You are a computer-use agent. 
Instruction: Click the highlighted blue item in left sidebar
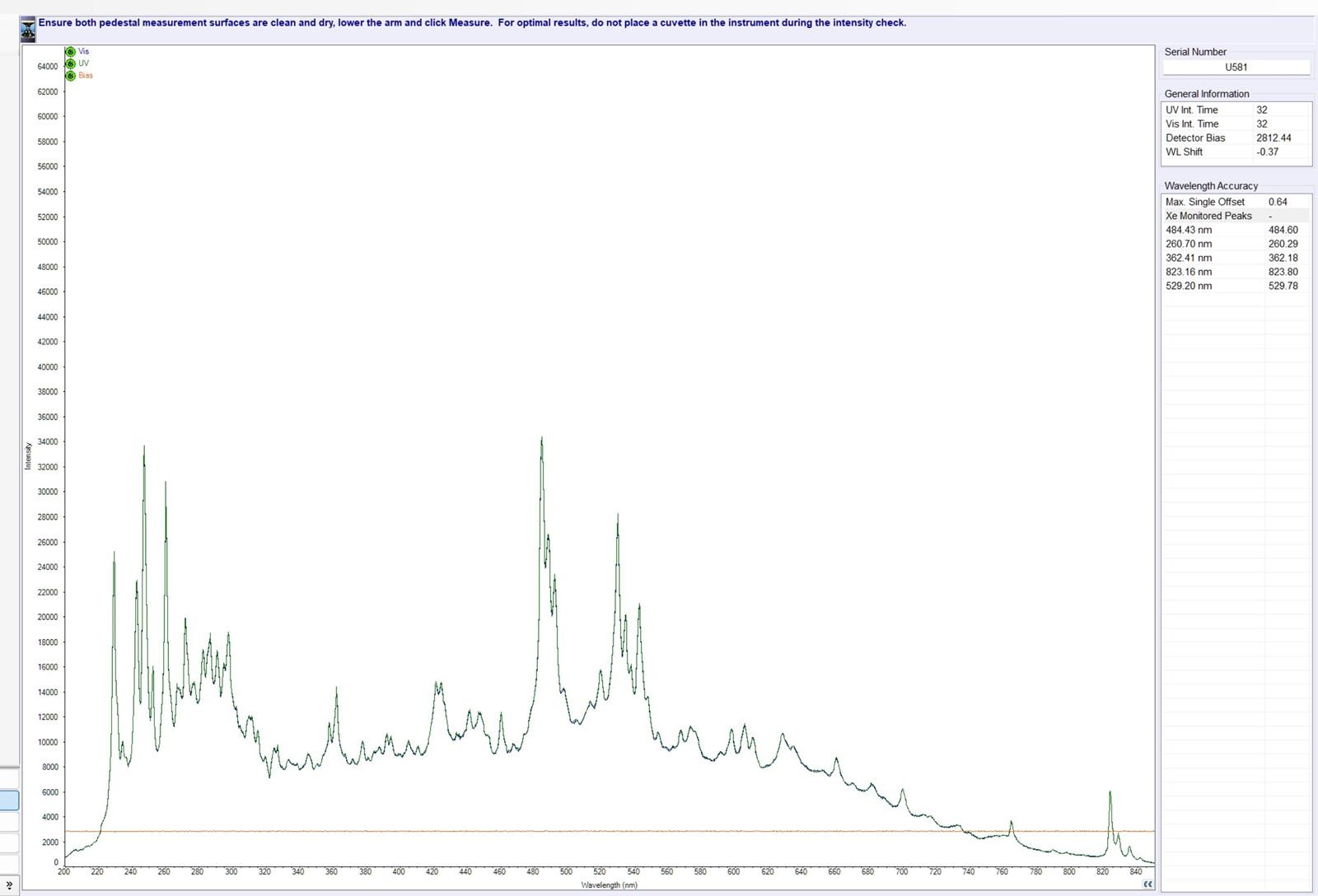point(9,800)
